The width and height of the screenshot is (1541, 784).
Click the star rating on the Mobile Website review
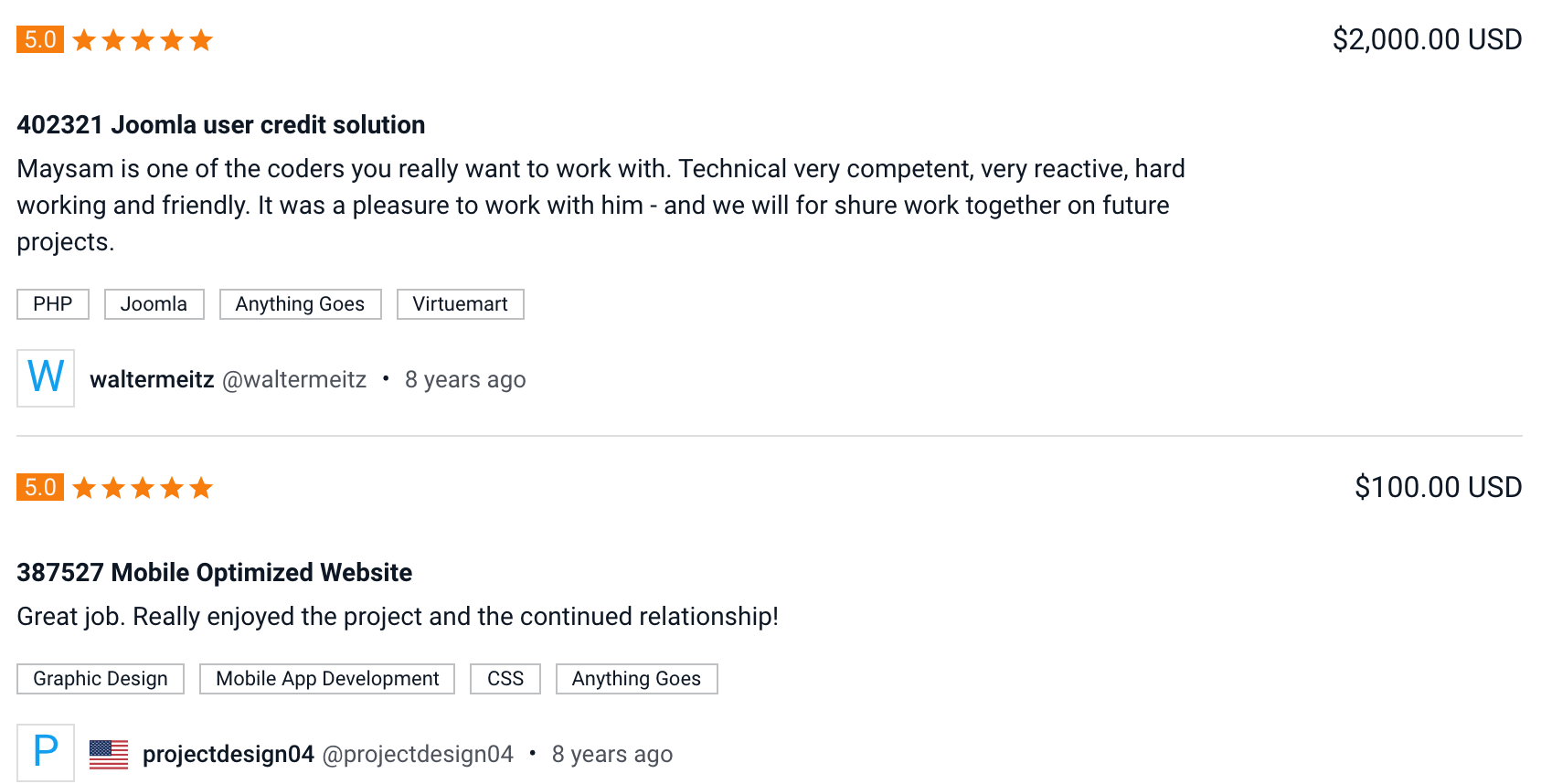[x=143, y=488]
